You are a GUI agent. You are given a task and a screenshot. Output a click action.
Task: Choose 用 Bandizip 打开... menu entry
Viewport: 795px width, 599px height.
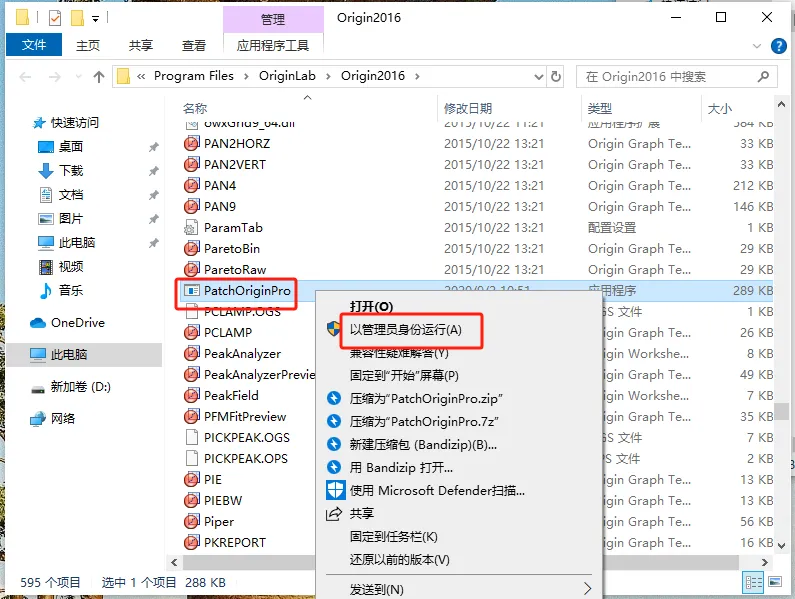click(x=401, y=467)
